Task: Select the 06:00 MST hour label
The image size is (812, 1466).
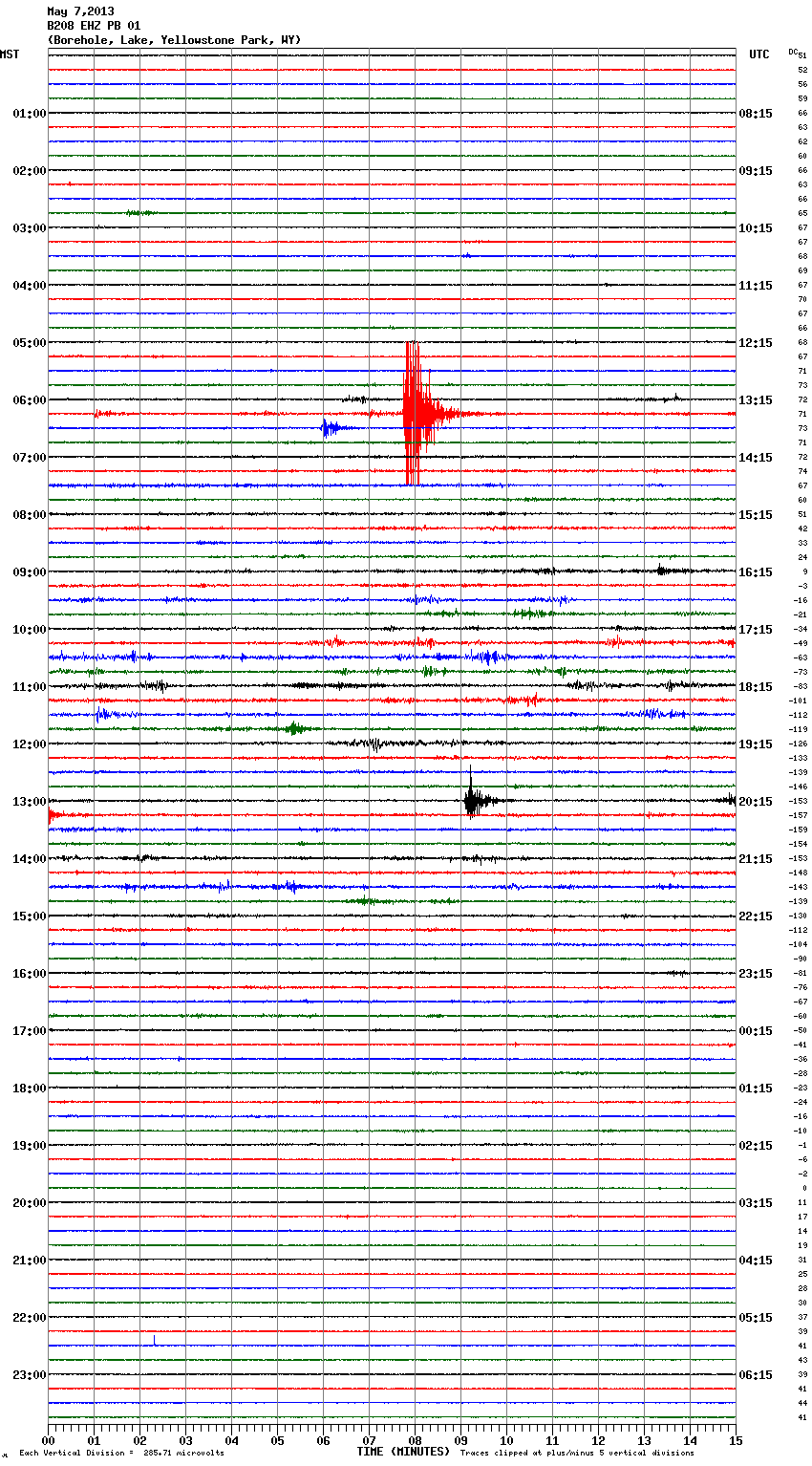Action: coord(29,400)
